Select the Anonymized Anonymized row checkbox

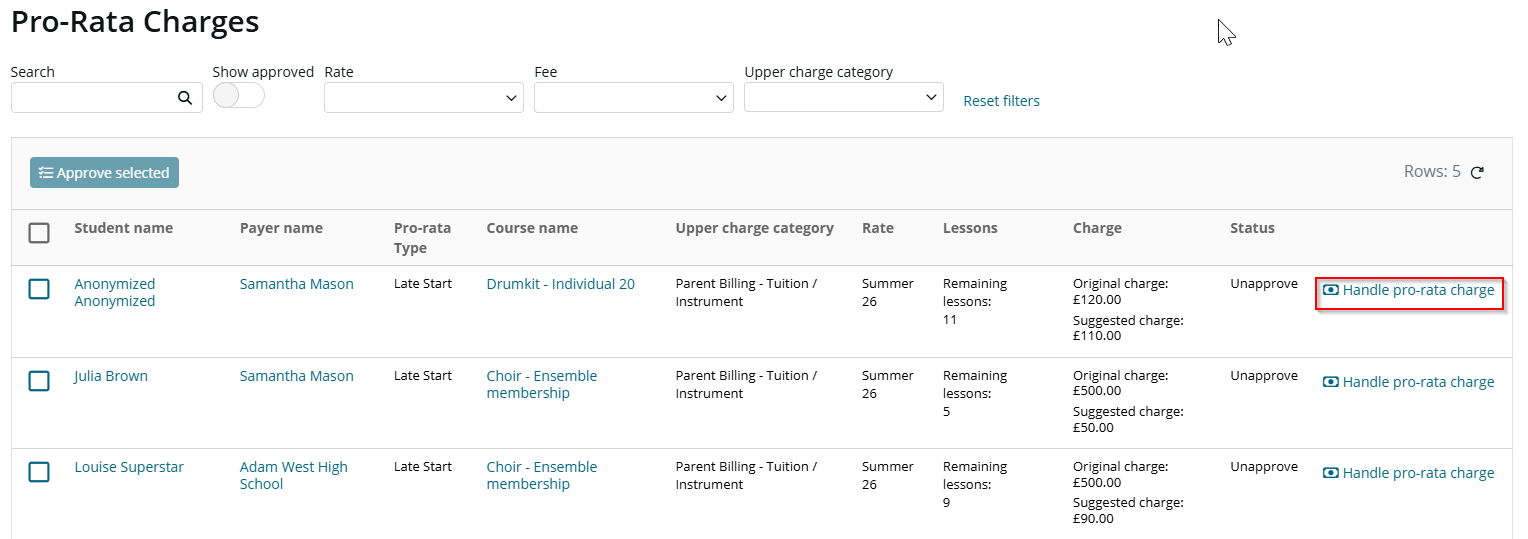coord(39,289)
